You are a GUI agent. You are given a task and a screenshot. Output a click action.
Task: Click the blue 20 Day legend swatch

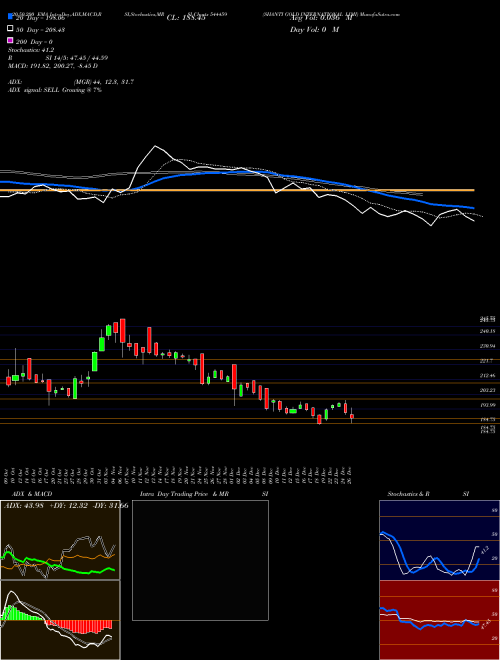[x=10, y=17]
